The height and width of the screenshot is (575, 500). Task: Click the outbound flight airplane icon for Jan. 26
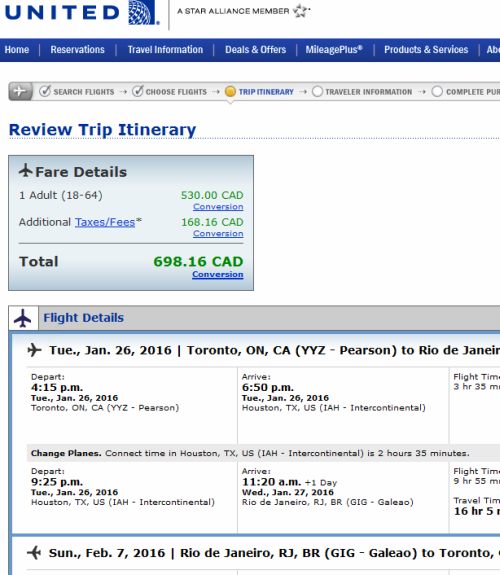coord(34,349)
